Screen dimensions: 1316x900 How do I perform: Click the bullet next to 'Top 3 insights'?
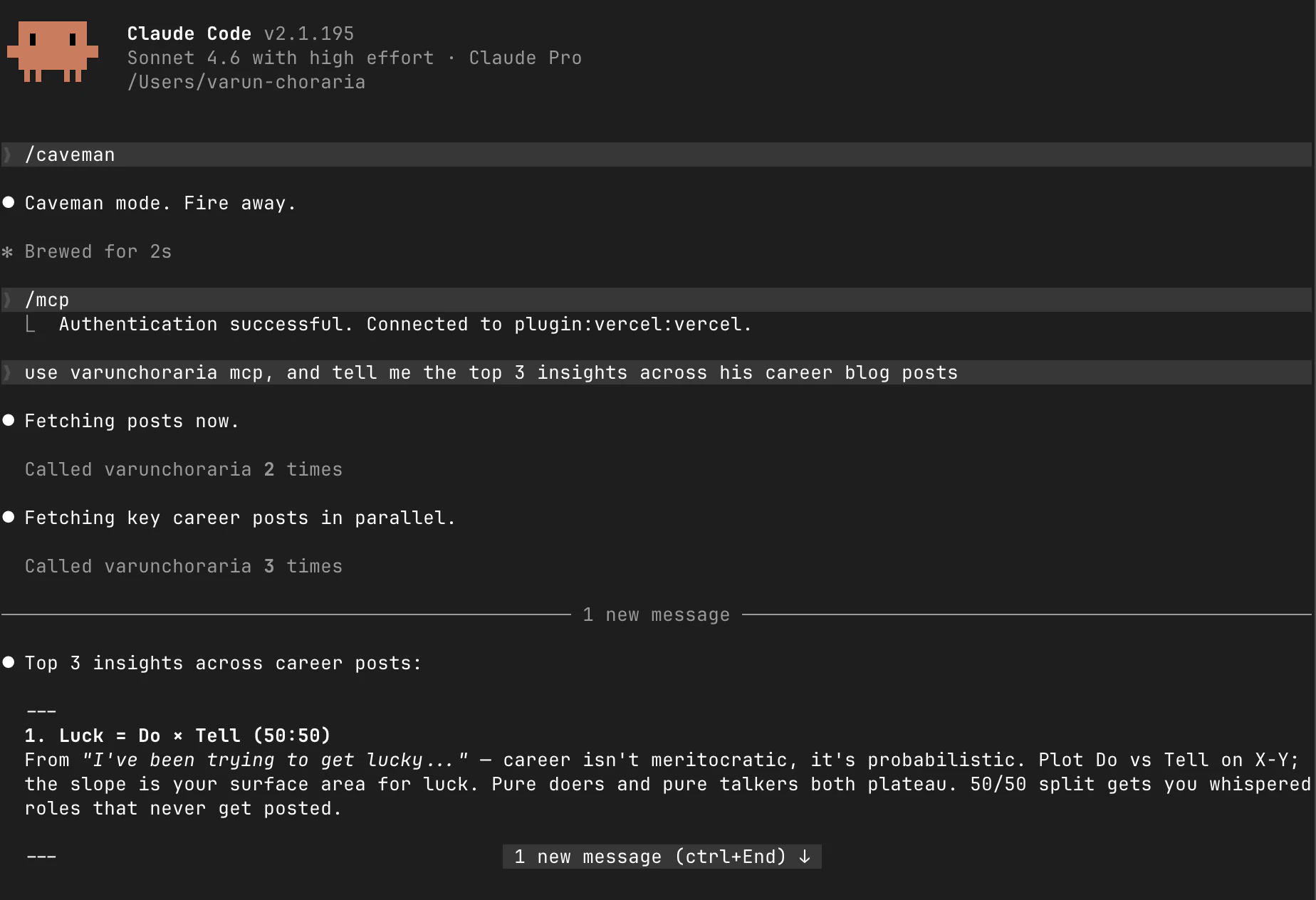[9, 662]
